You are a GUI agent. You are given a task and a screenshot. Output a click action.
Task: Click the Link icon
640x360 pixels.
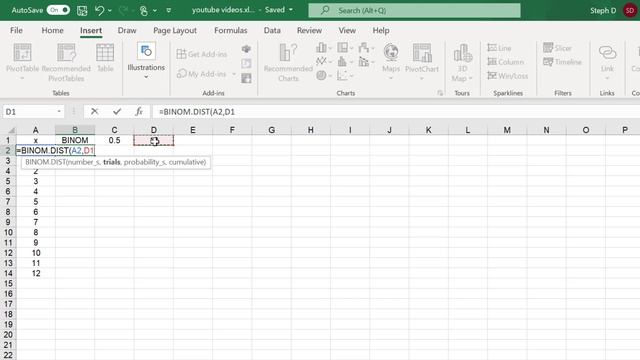pos(607,53)
